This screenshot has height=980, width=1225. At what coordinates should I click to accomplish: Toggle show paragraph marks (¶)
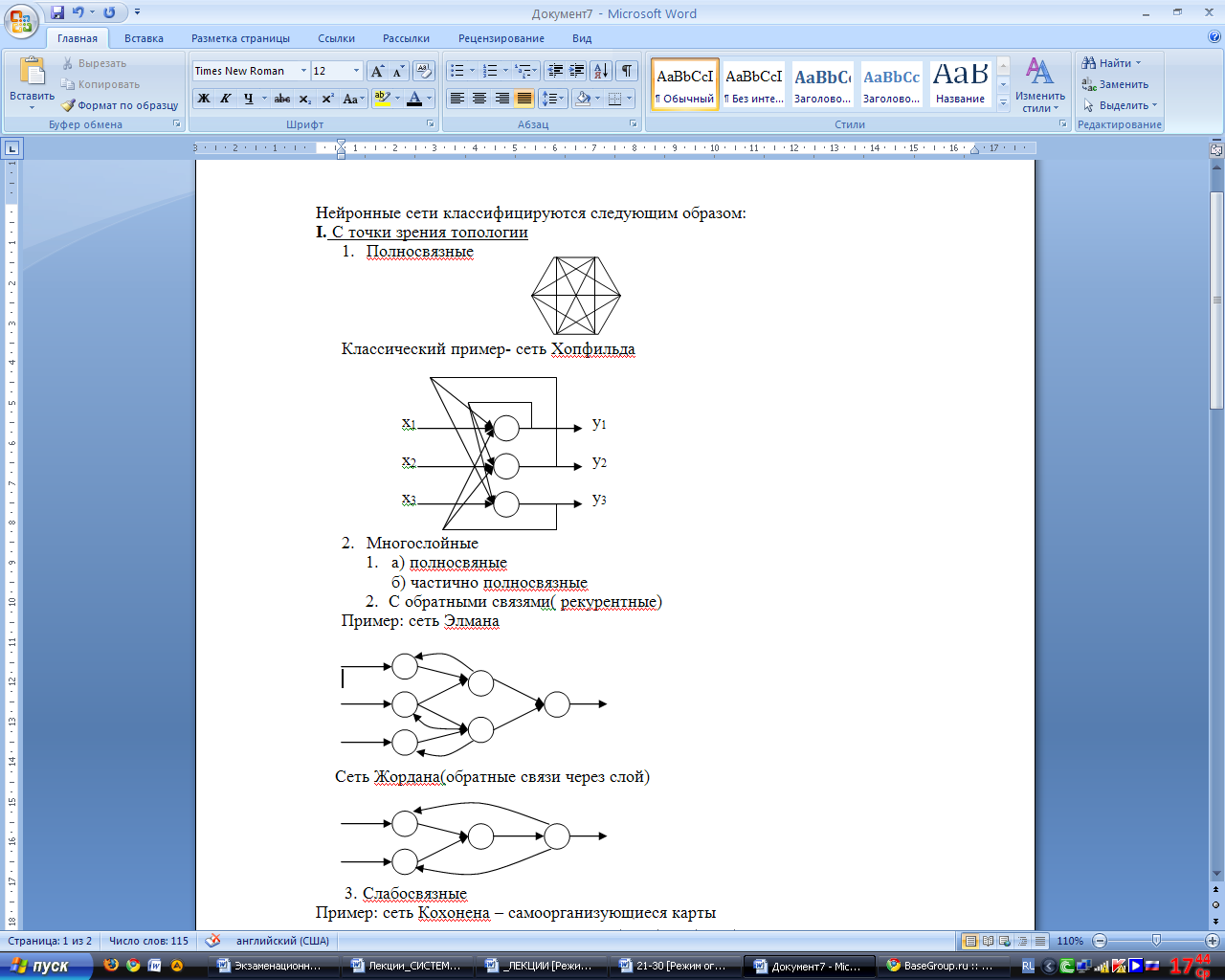pos(627,71)
